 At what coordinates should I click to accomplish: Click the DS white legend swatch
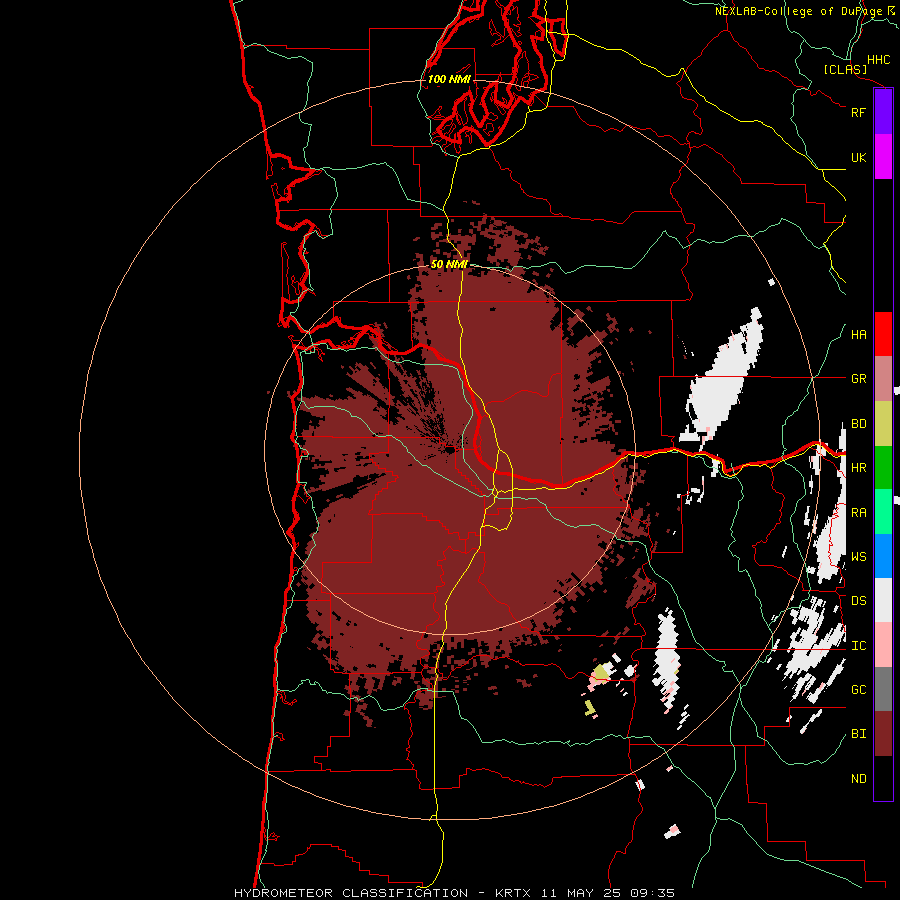click(883, 600)
